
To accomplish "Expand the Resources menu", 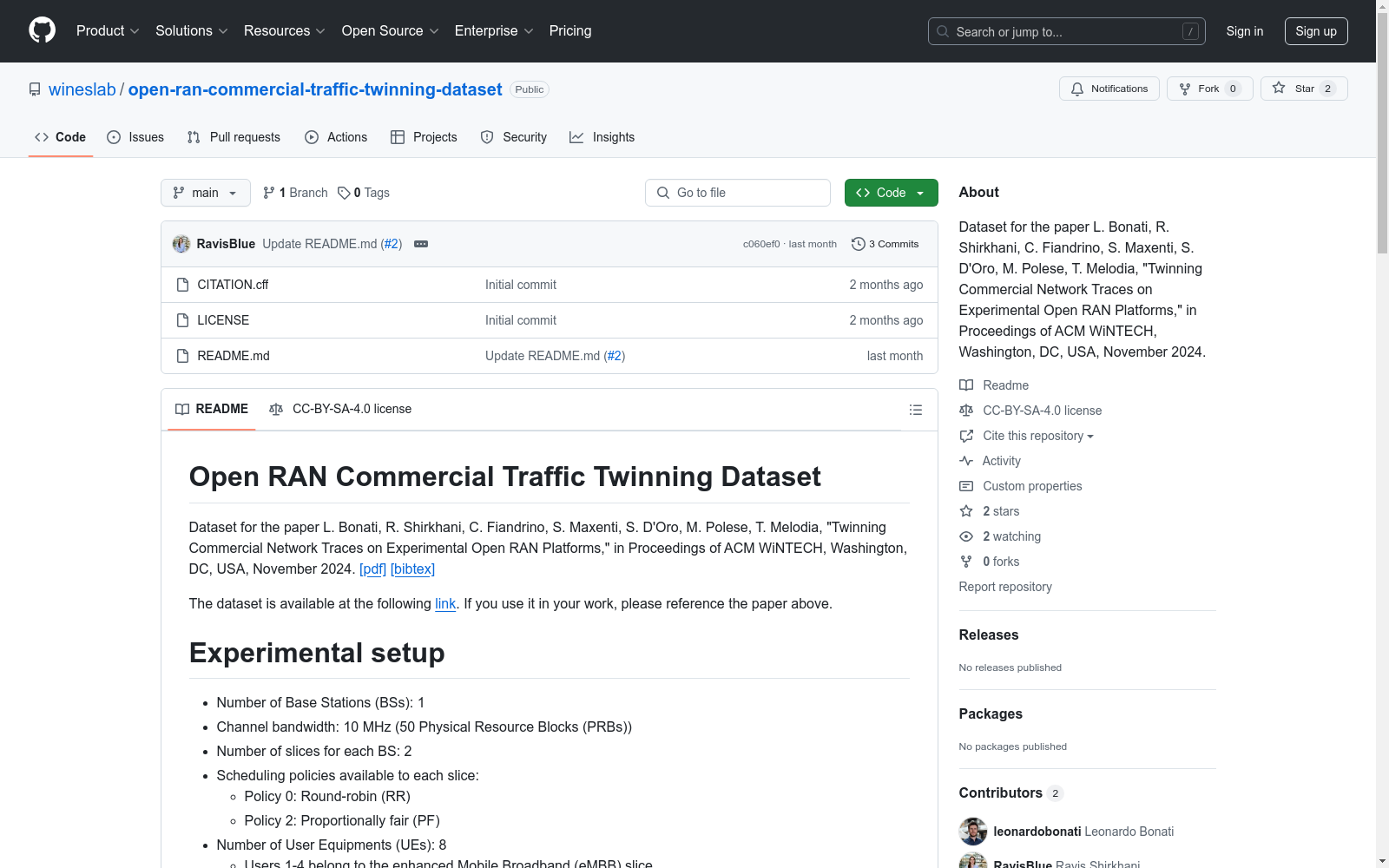I will tap(284, 31).
